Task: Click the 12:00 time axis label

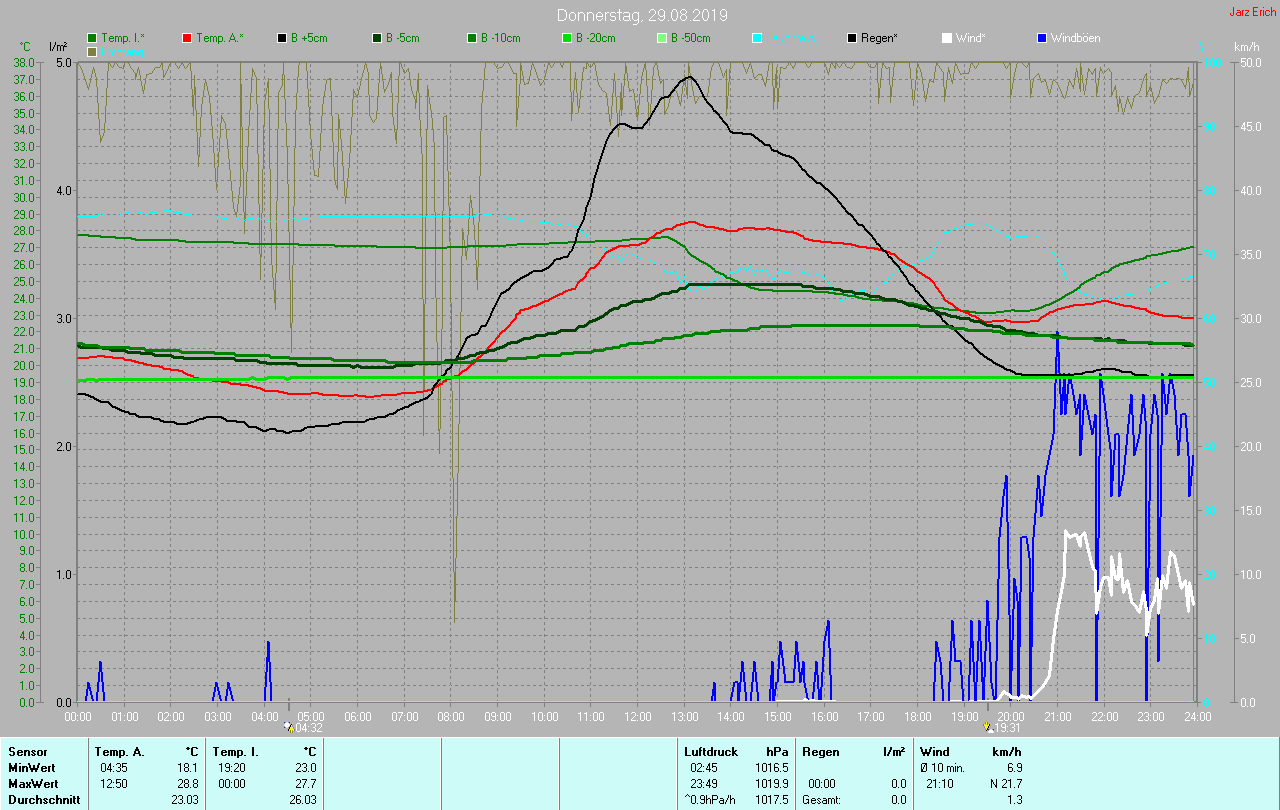Action: [638, 716]
